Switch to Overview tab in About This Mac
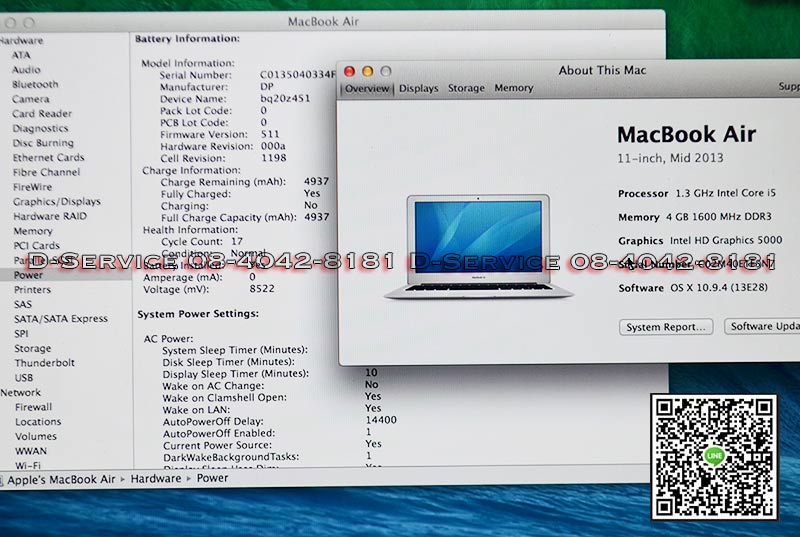The image size is (800, 537). click(367, 89)
